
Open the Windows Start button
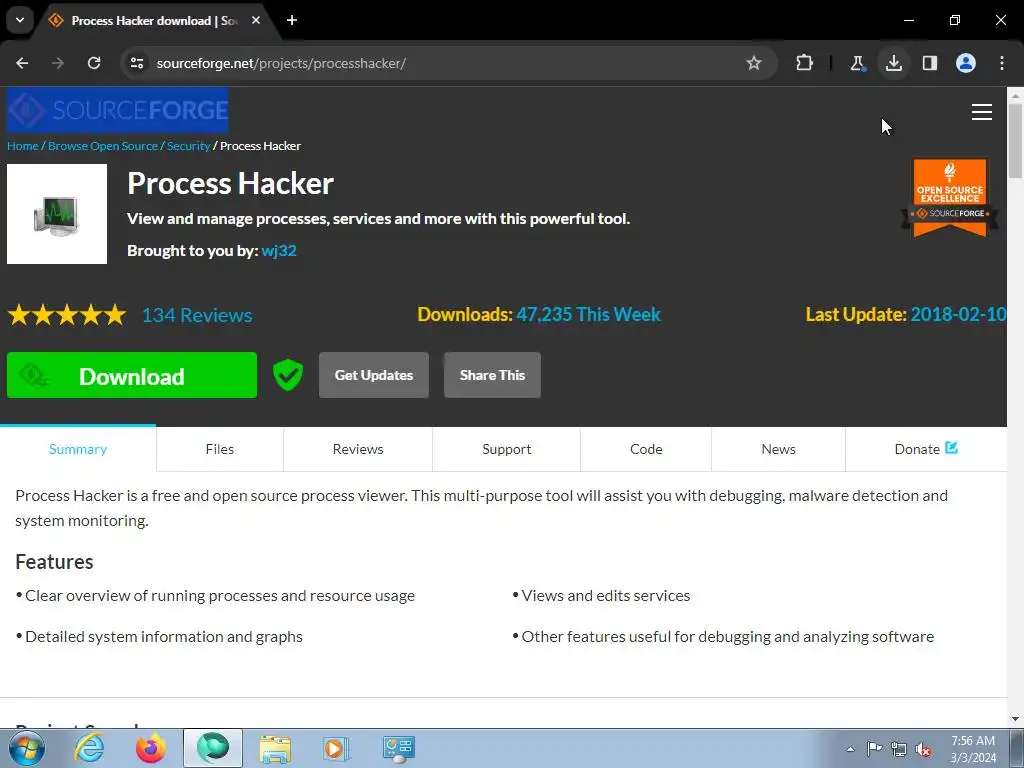click(x=26, y=748)
